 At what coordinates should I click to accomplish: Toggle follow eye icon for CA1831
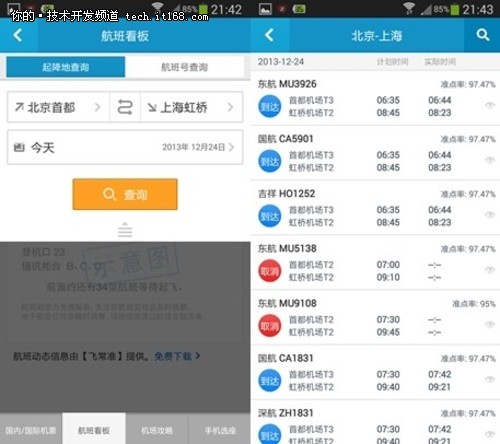(490, 379)
